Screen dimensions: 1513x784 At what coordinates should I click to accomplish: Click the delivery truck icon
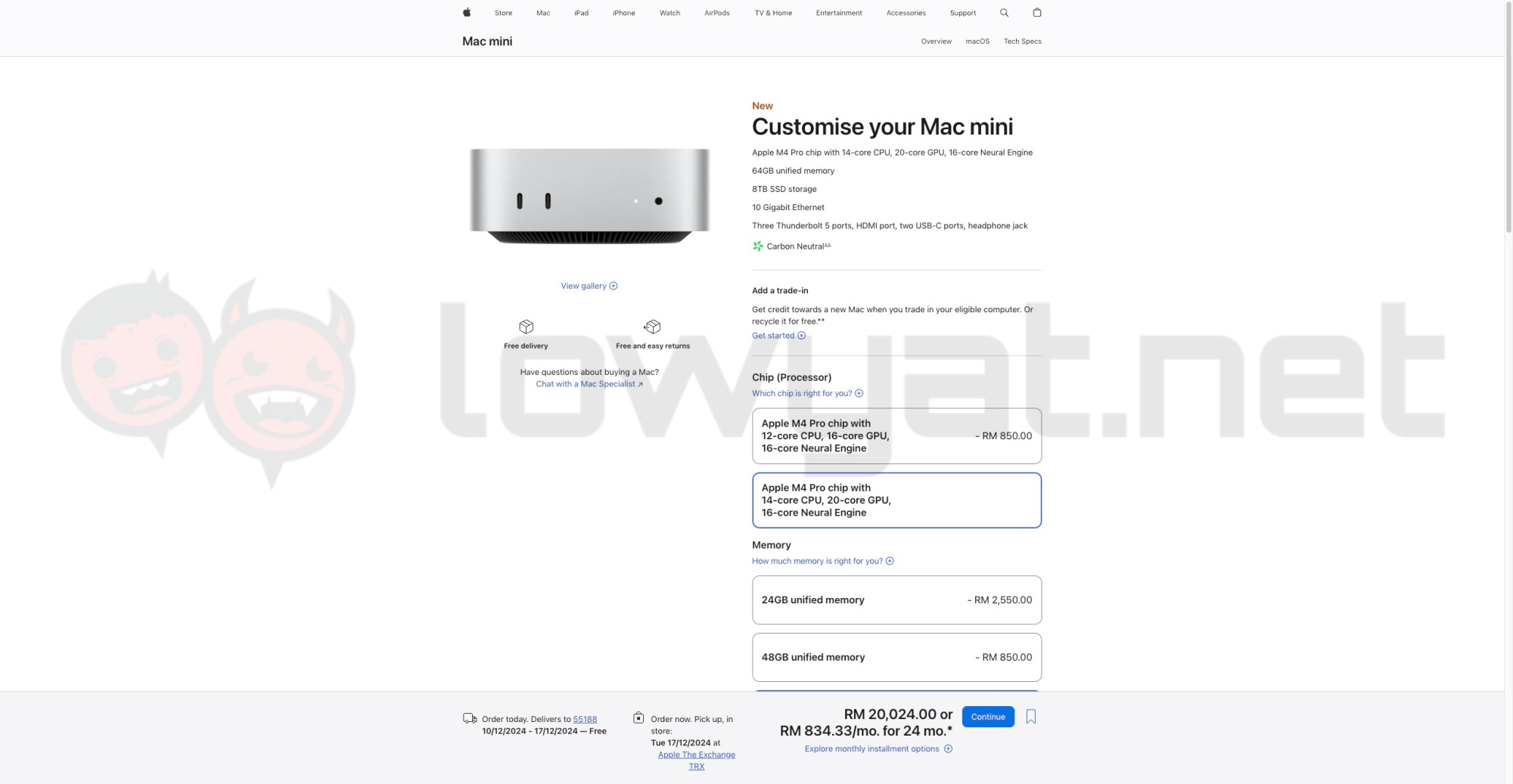470,718
